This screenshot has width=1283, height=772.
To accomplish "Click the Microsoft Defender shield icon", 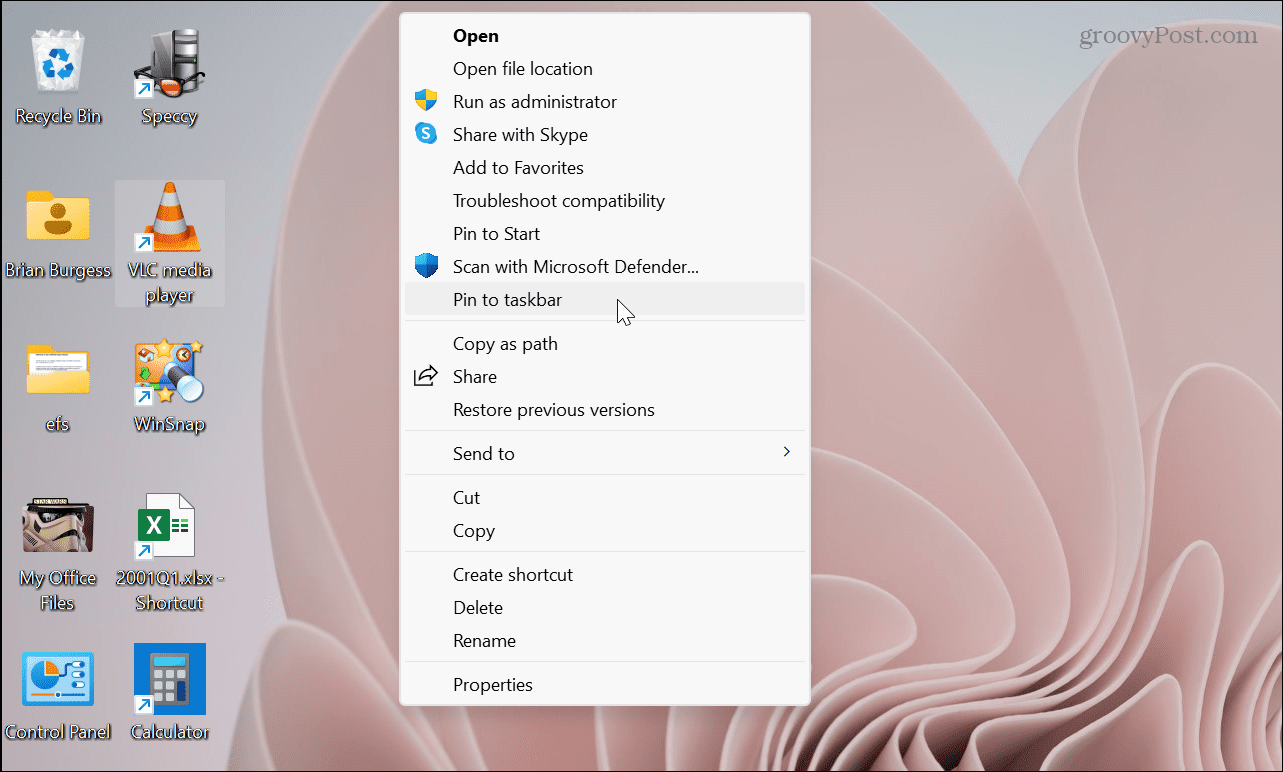I will click(x=426, y=266).
